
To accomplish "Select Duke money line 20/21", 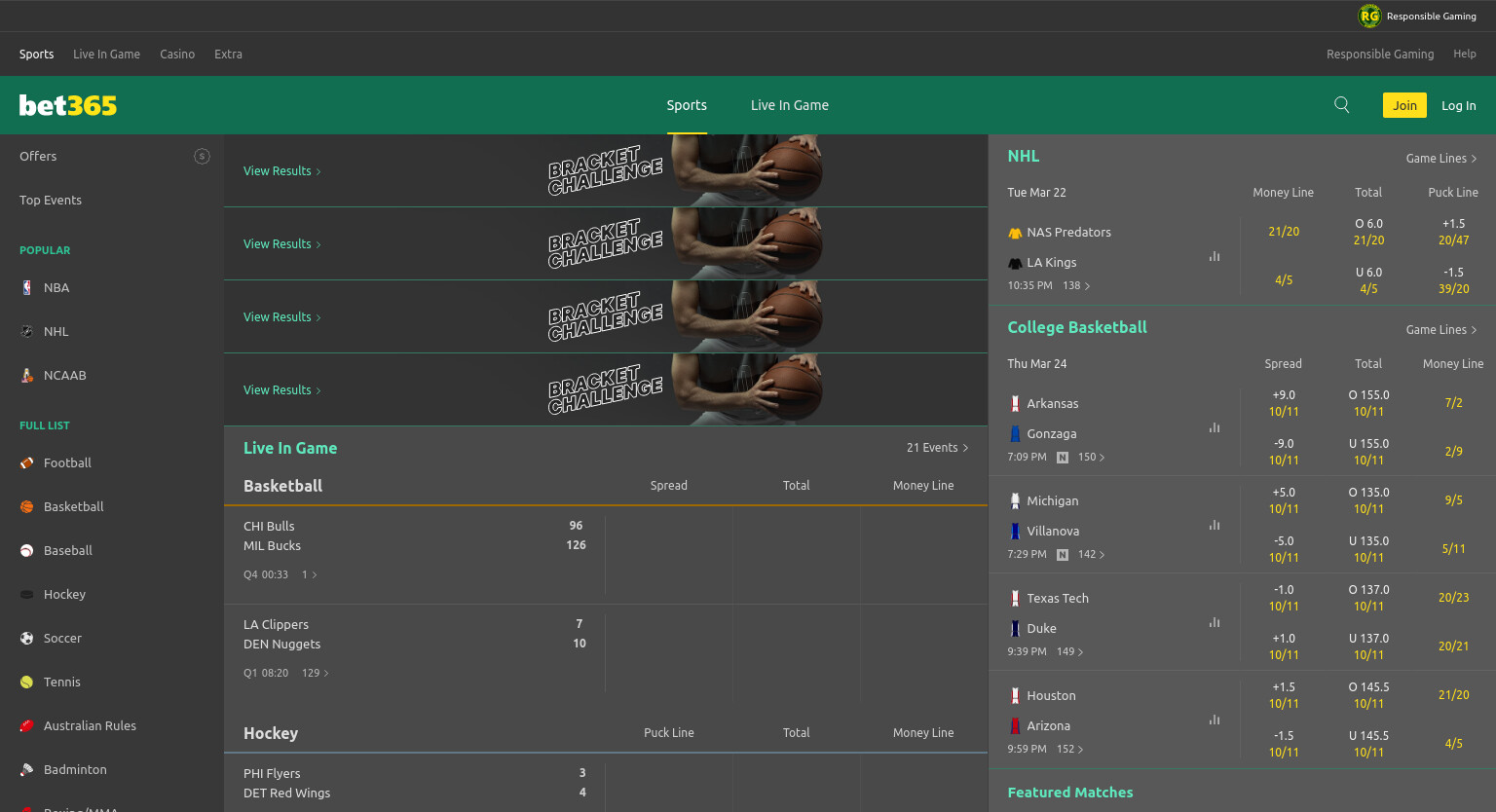I will [x=1453, y=646].
